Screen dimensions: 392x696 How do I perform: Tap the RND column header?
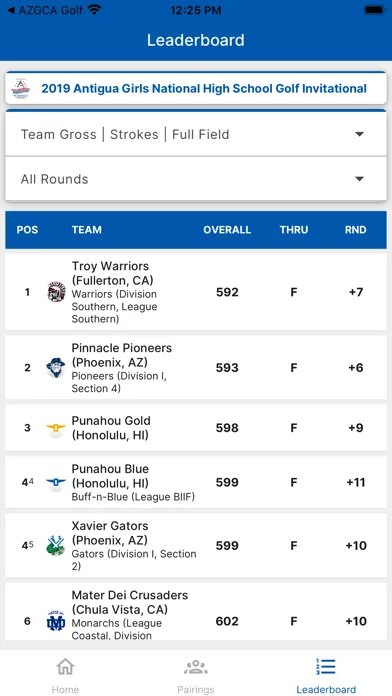pyautogui.click(x=356, y=230)
